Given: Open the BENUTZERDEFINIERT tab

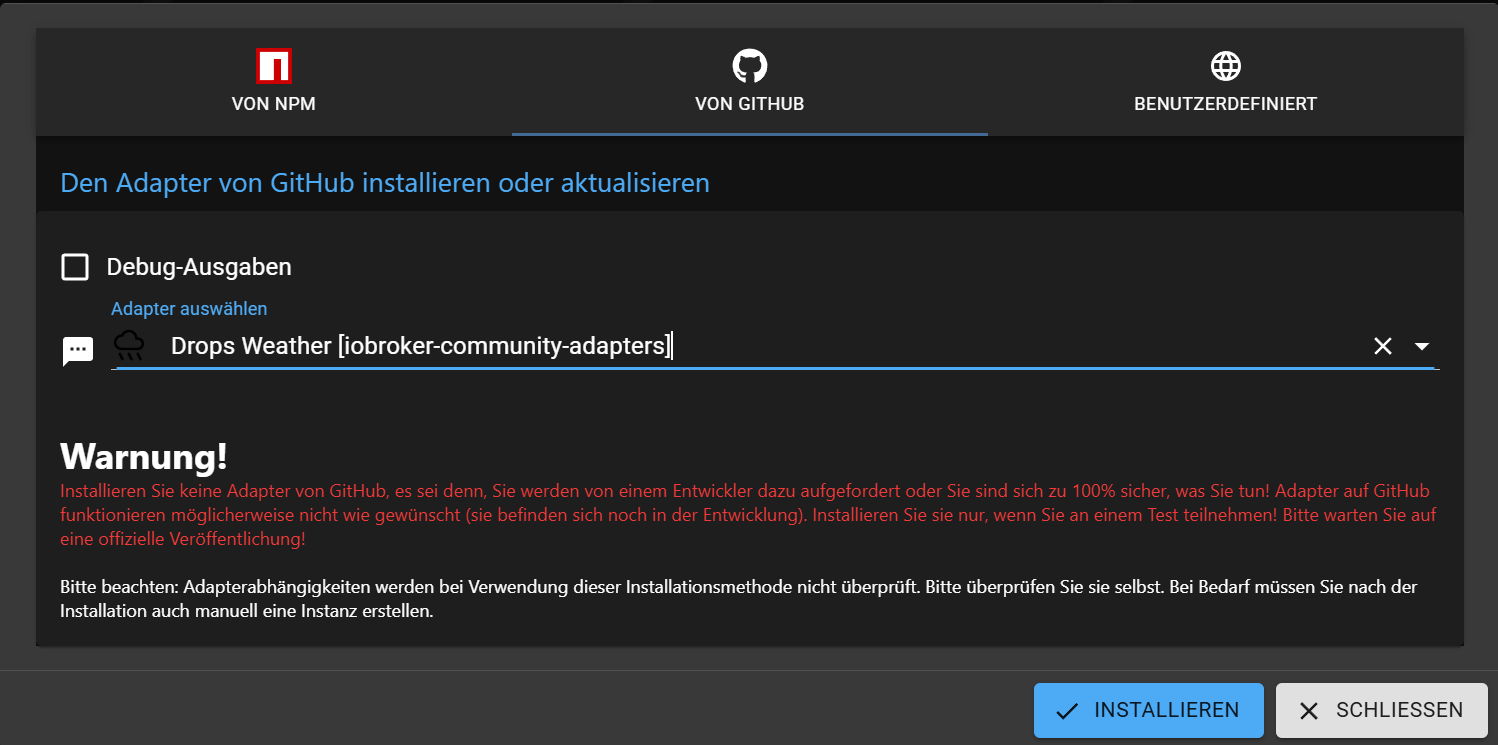Looking at the screenshot, I should tap(1225, 82).
